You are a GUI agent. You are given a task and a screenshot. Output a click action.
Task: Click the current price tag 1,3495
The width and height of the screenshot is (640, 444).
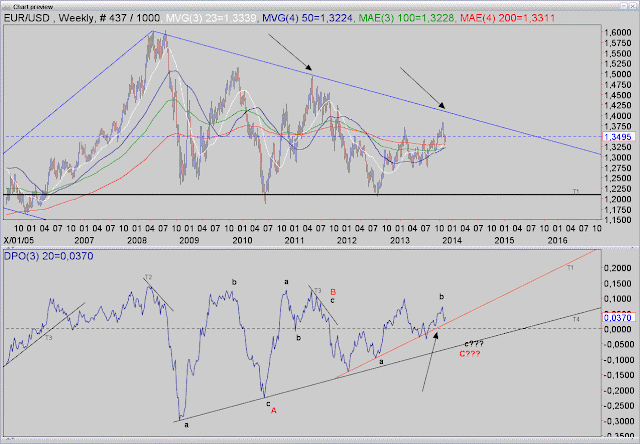(x=617, y=137)
